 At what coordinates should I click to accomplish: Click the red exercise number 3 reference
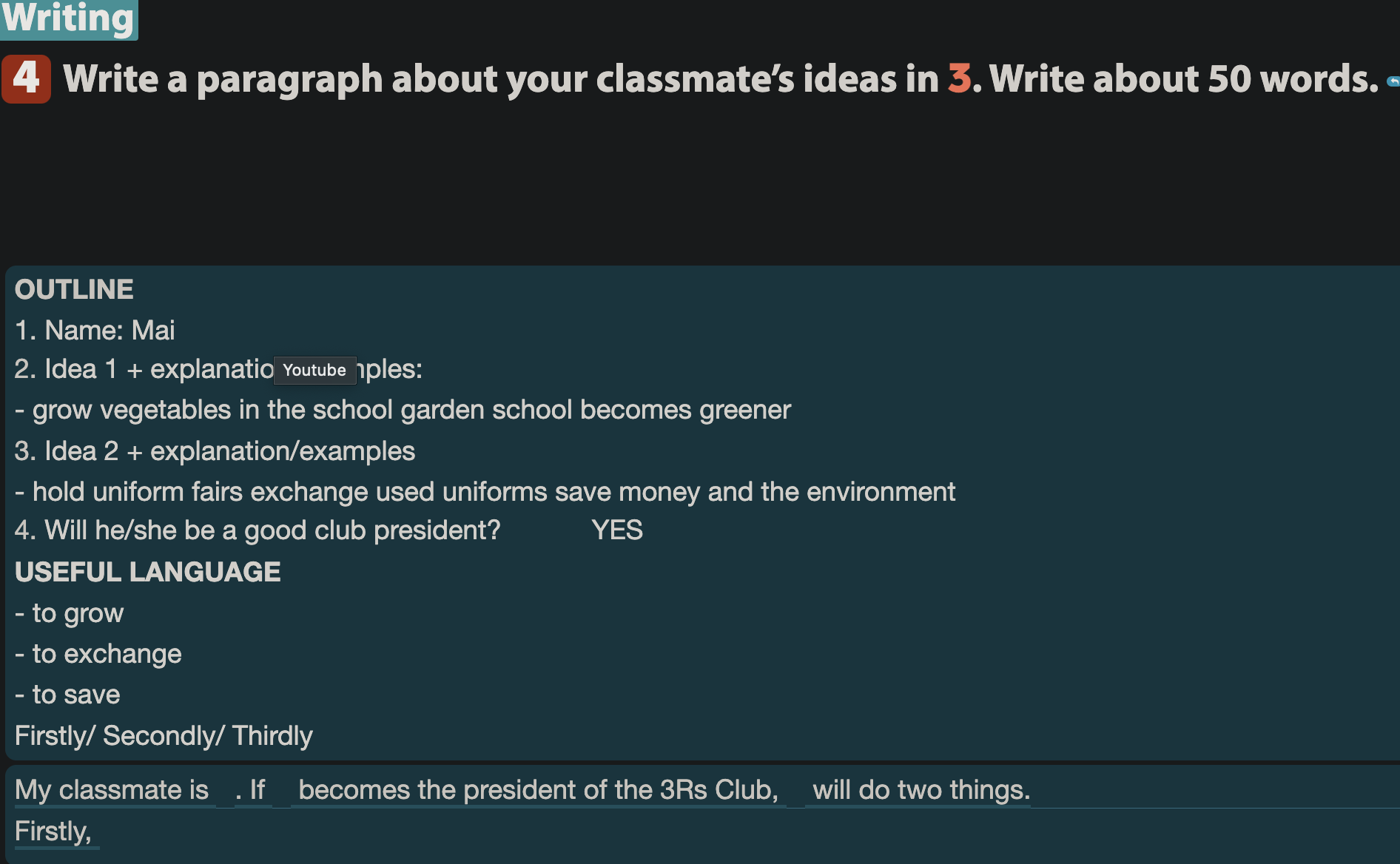click(959, 78)
